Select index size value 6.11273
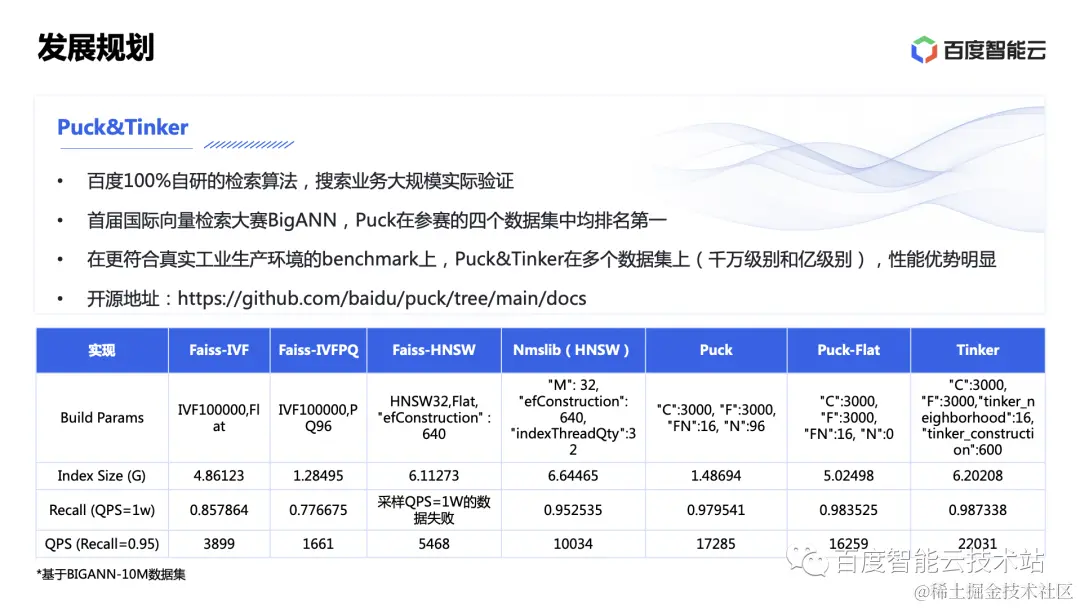The width and height of the screenshot is (1080, 608). click(434, 476)
